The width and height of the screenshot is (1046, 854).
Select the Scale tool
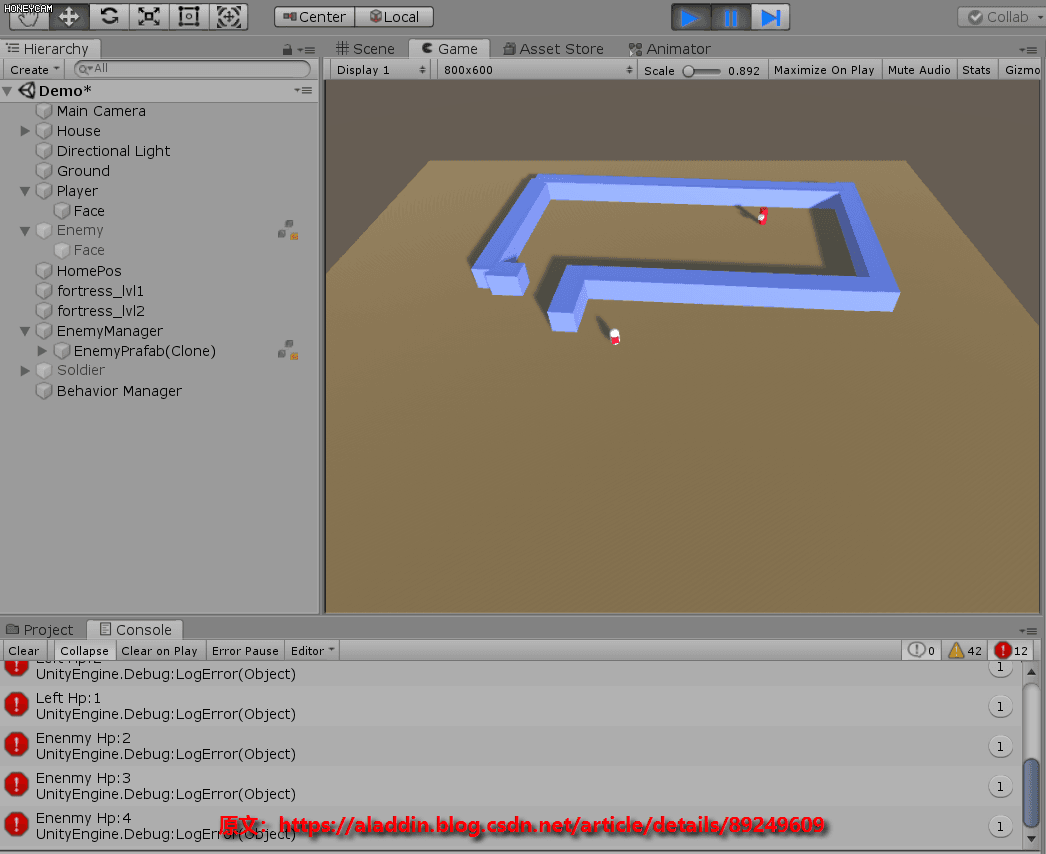[149, 17]
